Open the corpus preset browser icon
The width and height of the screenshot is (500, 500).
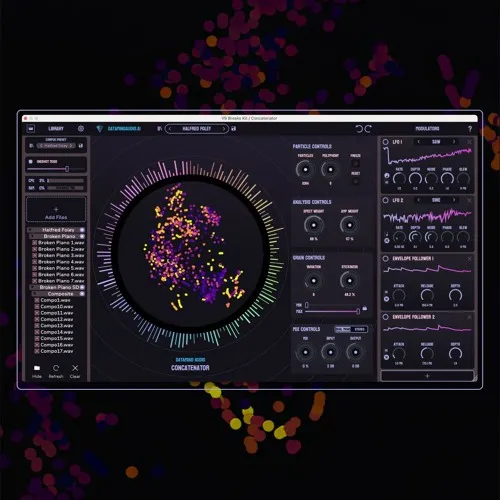[31, 146]
